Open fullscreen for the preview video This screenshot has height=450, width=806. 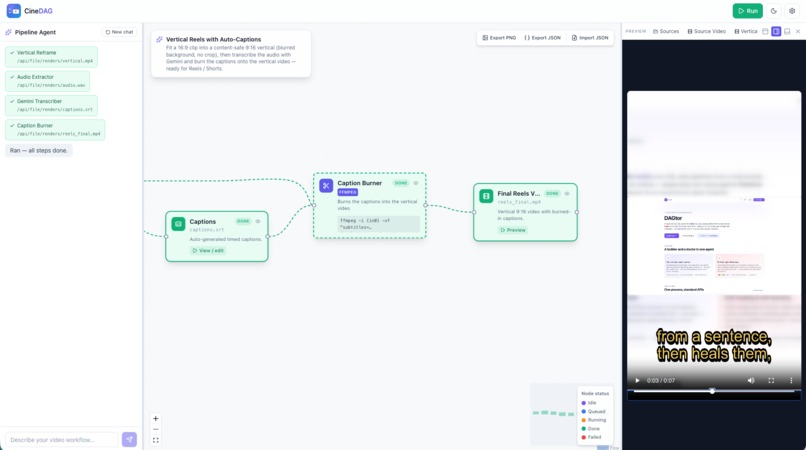(x=771, y=381)
